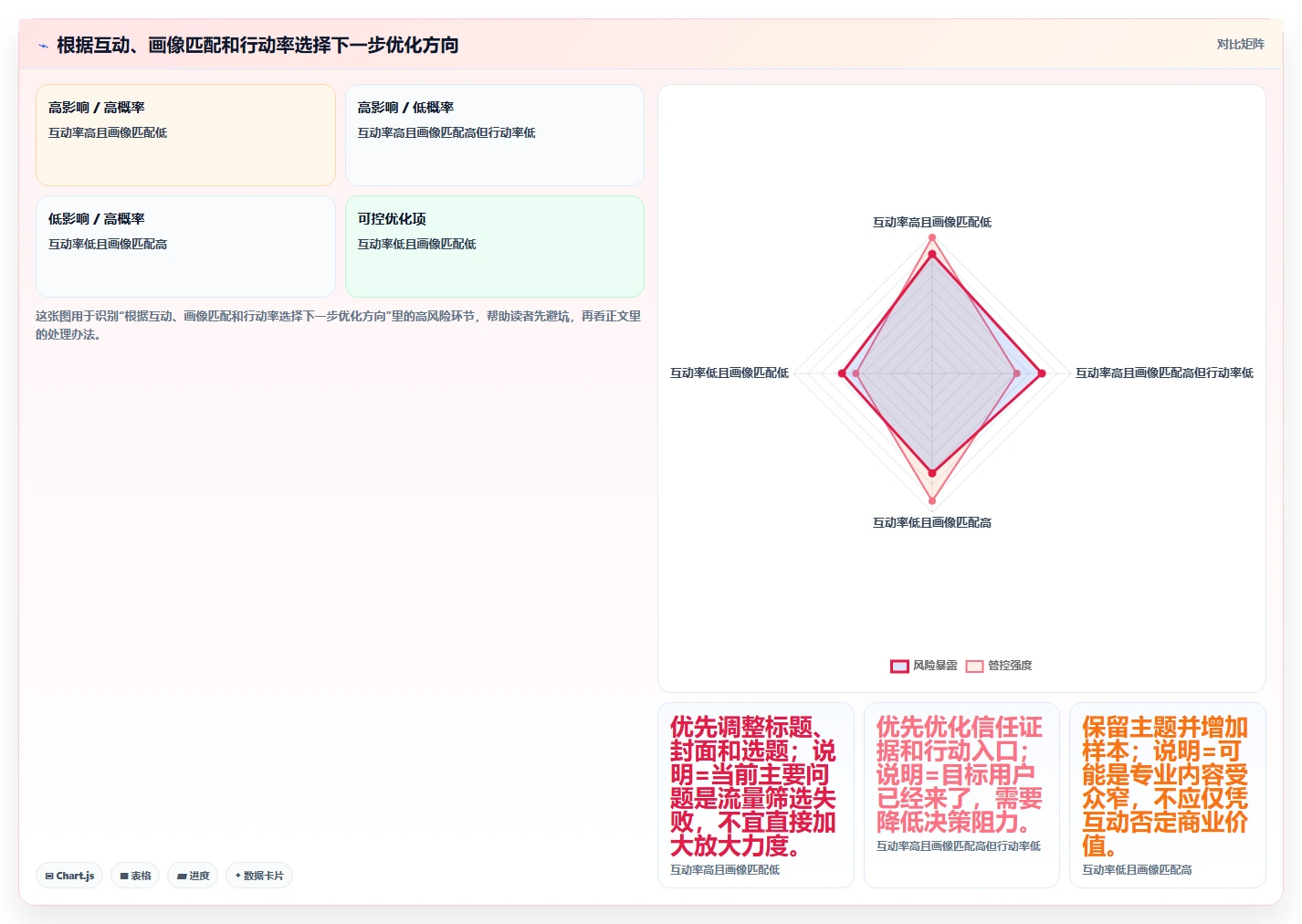Click the 管控强度 data point on the right axis
The image size is (1302, 924).
pos(1017,373)
